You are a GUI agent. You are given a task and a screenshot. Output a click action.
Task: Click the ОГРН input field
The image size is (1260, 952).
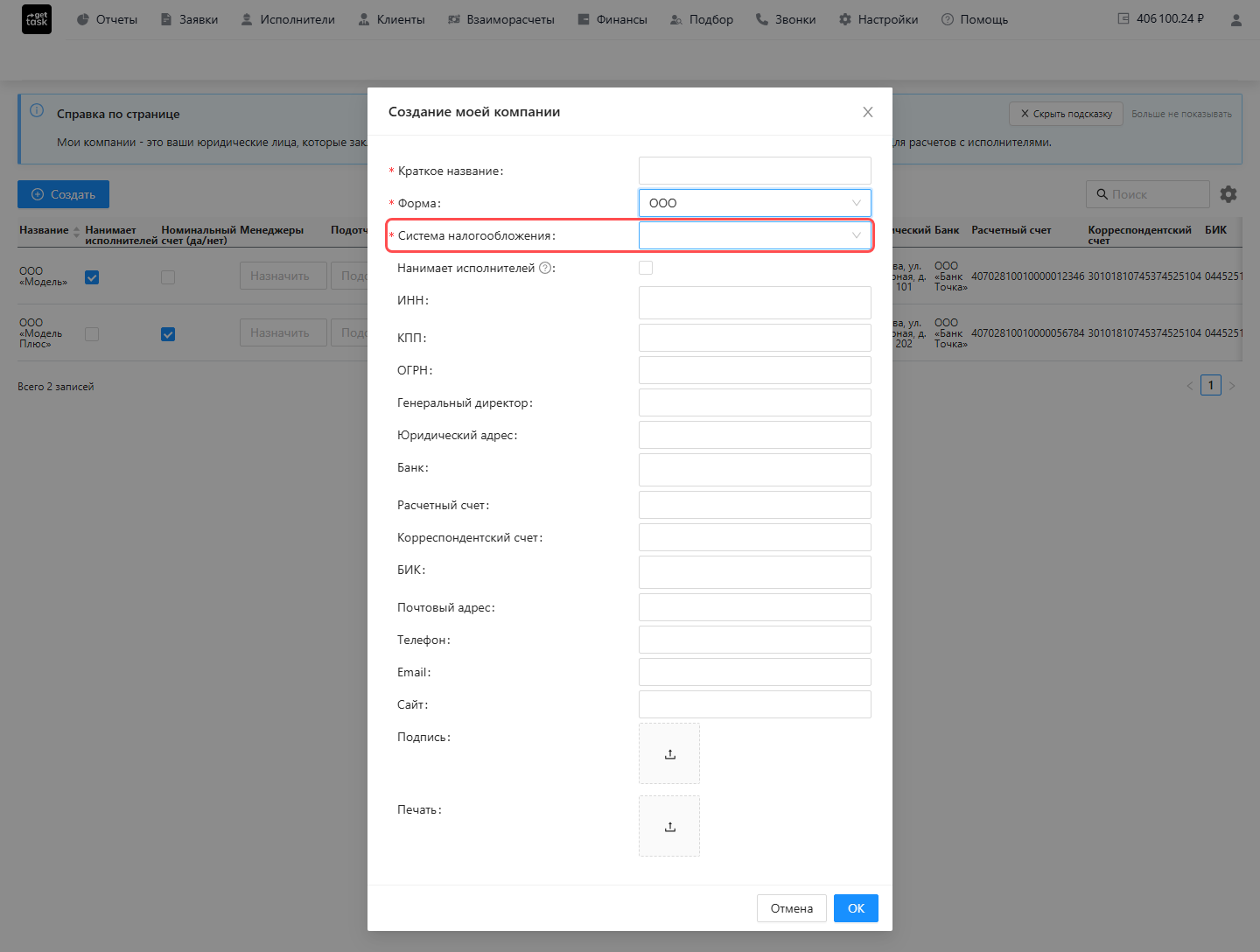coord(755,370)
